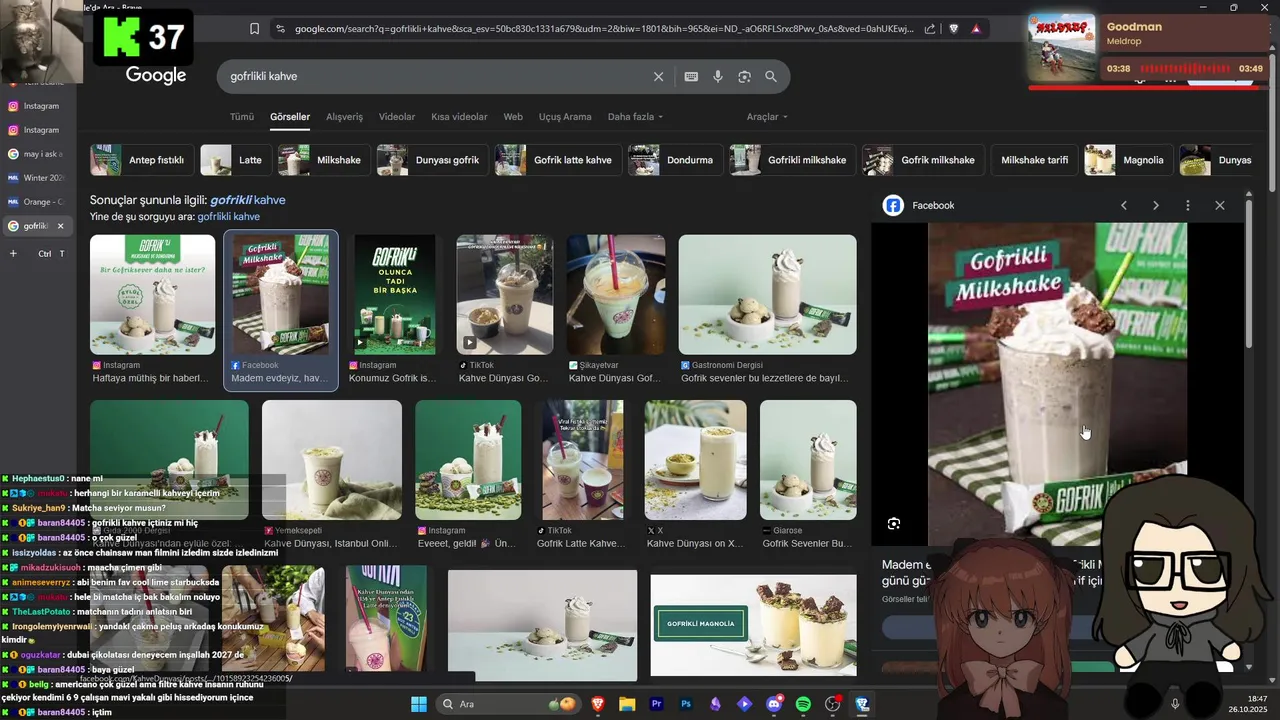Screen dimensions: 1280x720
Task: Switch to the 'Winter 202' sidebar tab
Action: tap(37, 178)
